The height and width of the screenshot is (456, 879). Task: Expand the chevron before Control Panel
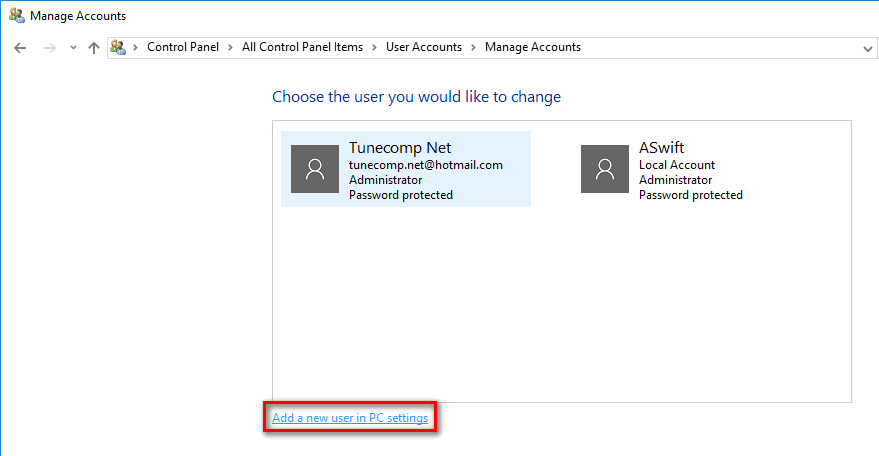[135, 48]
